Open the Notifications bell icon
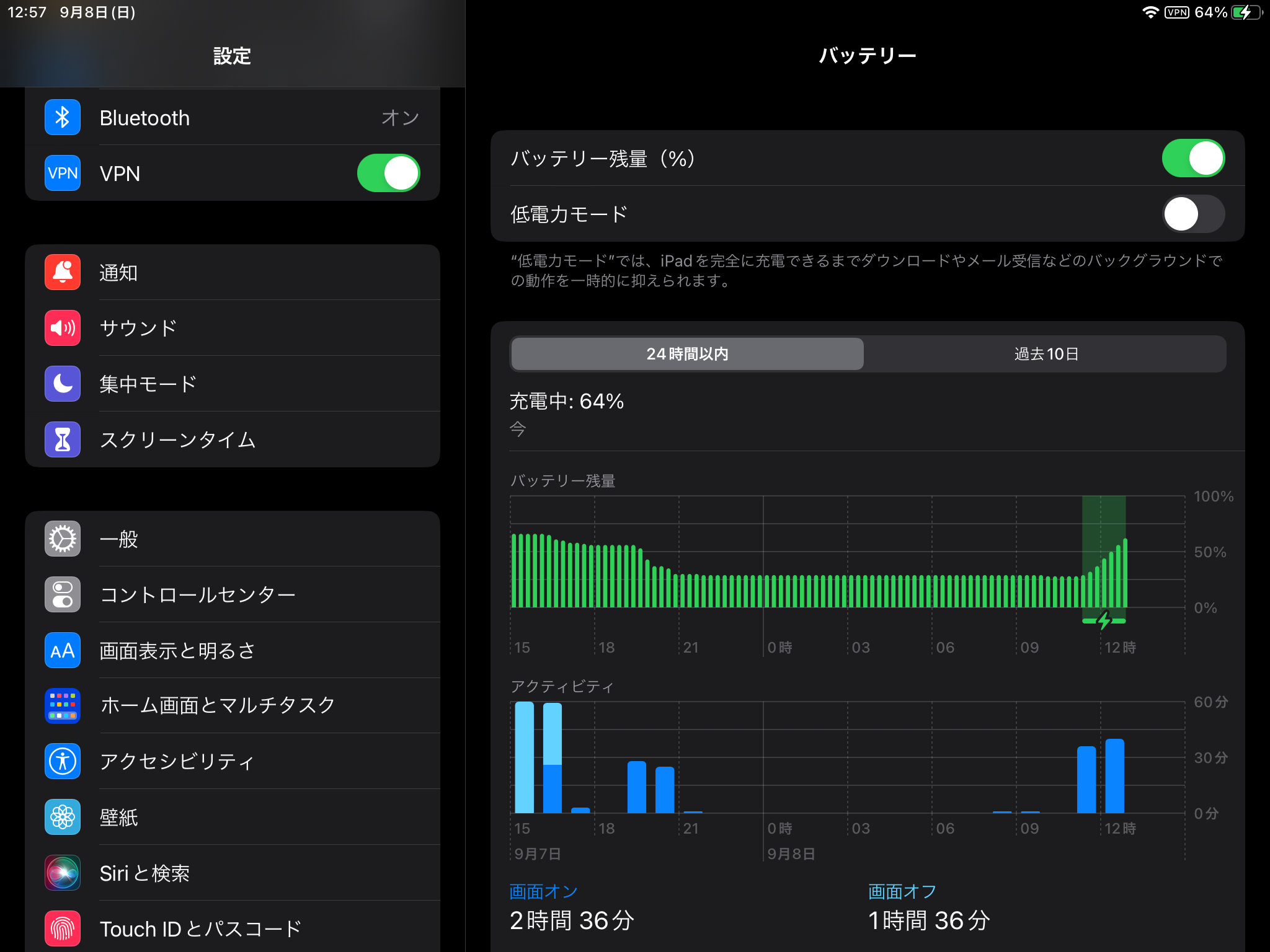 coord(63,272)
